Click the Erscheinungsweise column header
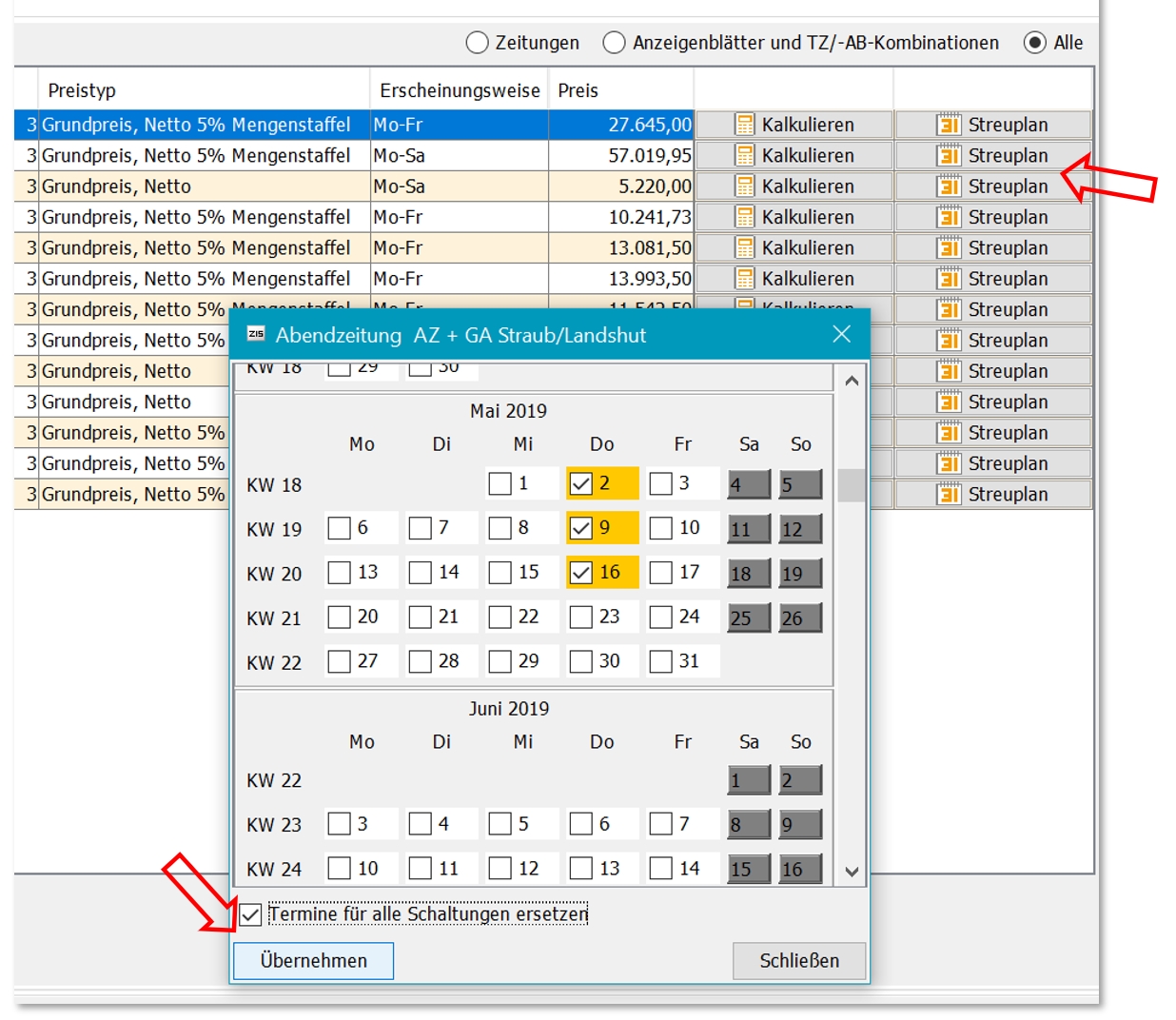The image size is (1176, 1020). (459, 90)
